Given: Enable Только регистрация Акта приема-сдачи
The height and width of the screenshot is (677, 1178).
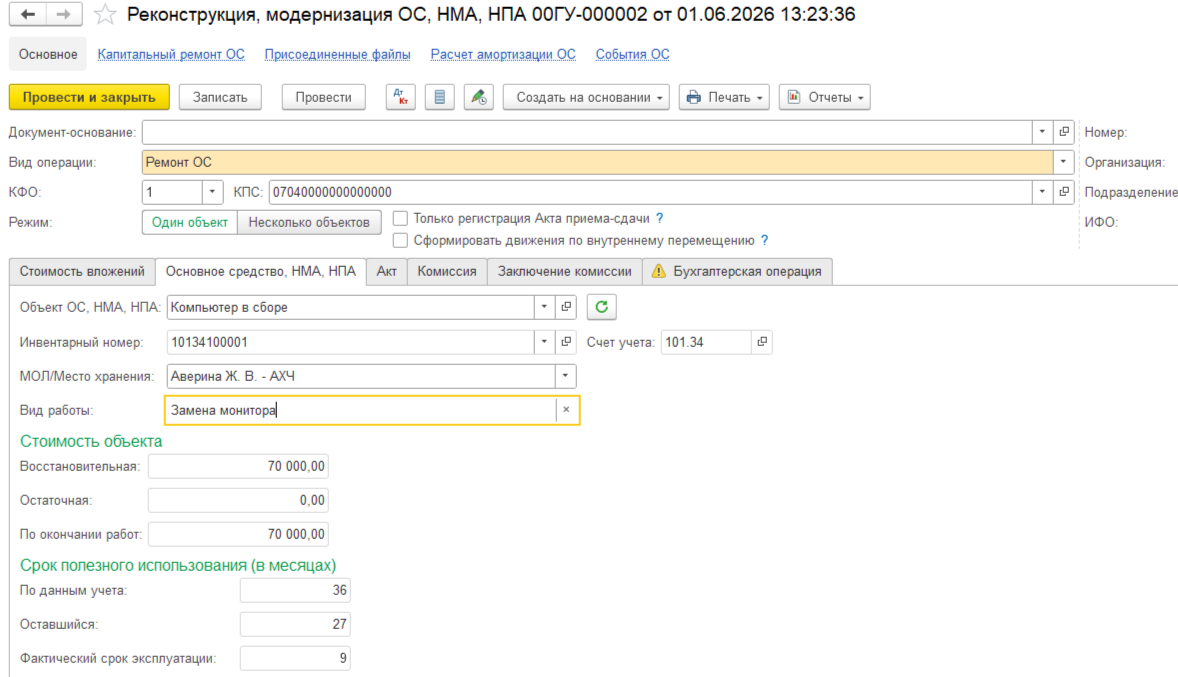Looking at the screenshot, I should click(x=400, y=219).
